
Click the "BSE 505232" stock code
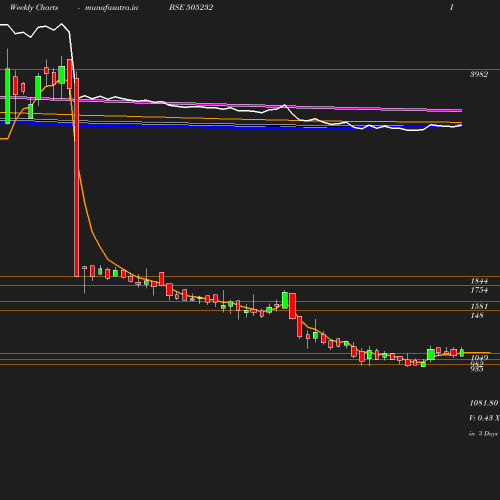(x=191, y=7)
